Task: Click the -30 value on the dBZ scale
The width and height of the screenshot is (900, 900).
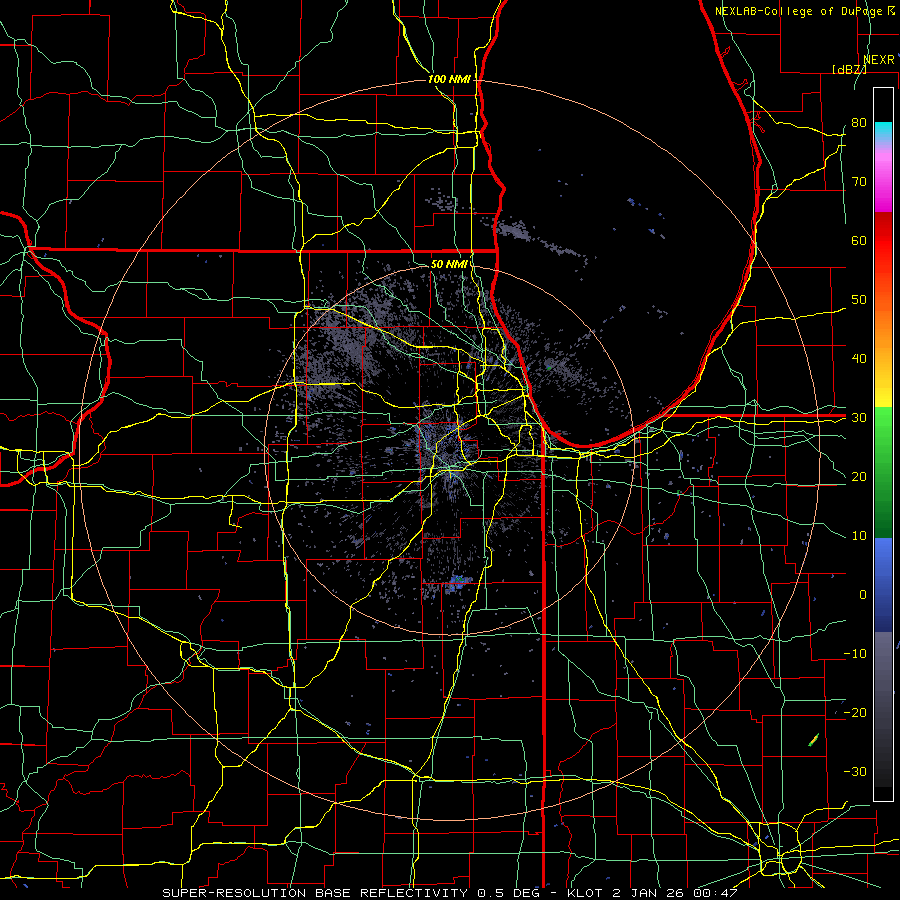Action: [855, 772]
